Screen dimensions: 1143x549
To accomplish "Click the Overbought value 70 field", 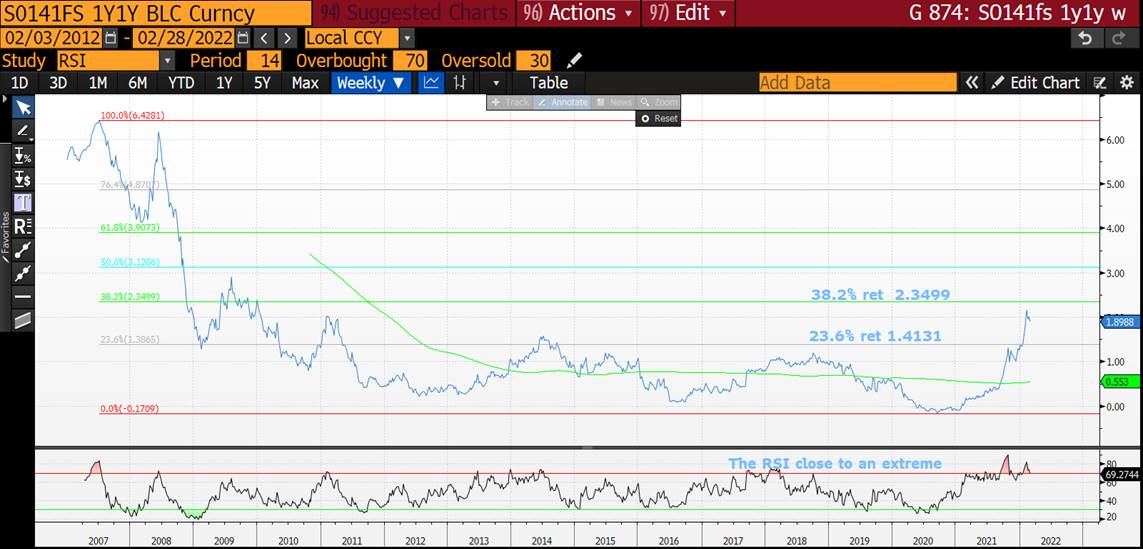I will tap(410, 61).
